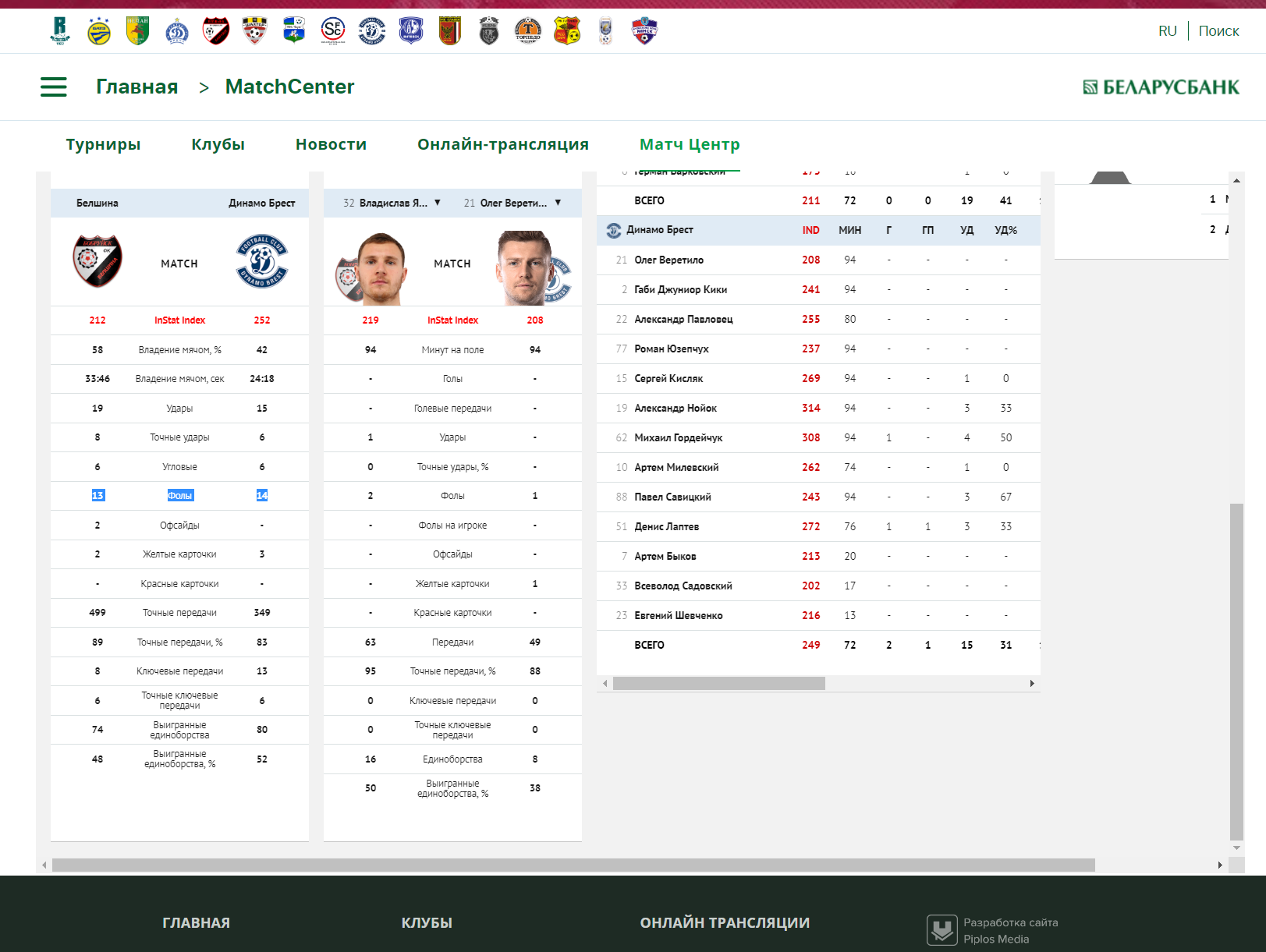Click the player table horizontal scrollbar thumb
Screen dimensions: 1266x952
click(x=718, y=684)
